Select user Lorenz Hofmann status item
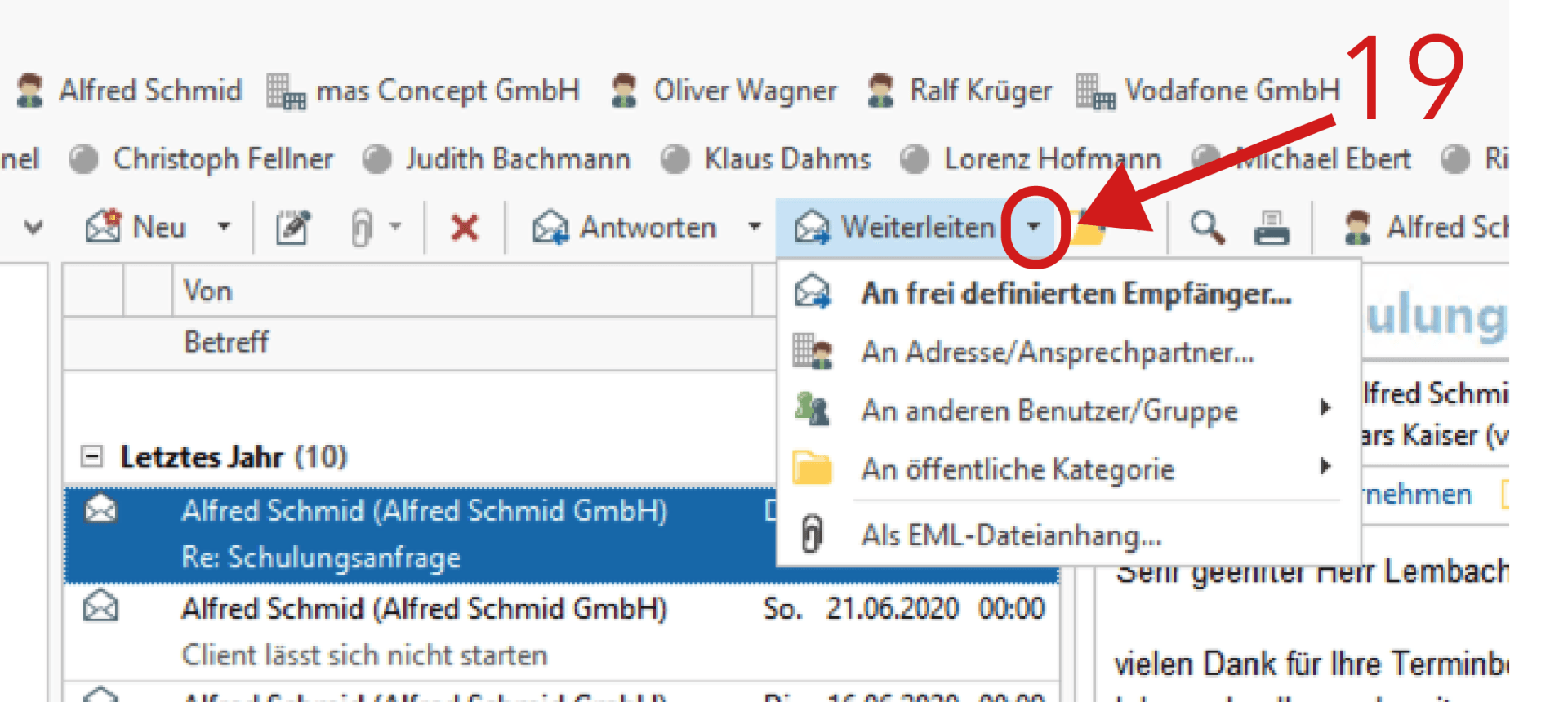1568x702 pixels. [1031, 158]
